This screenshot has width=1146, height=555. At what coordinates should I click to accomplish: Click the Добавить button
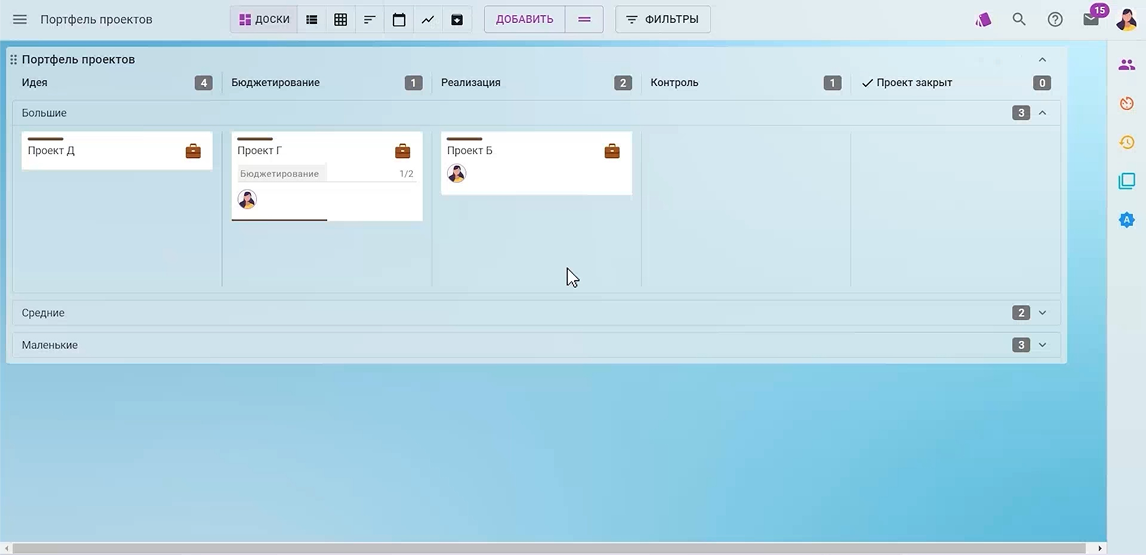[x=524, y=20]
